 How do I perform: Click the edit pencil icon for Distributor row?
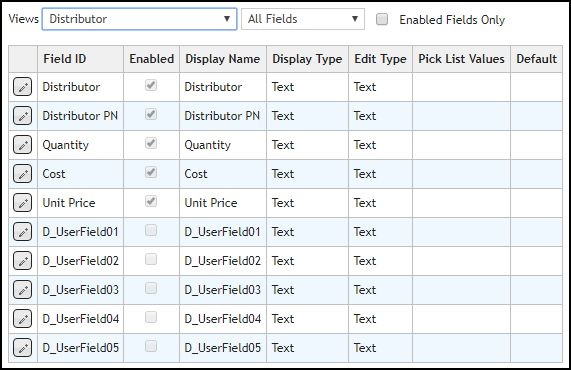click(23, 87)
